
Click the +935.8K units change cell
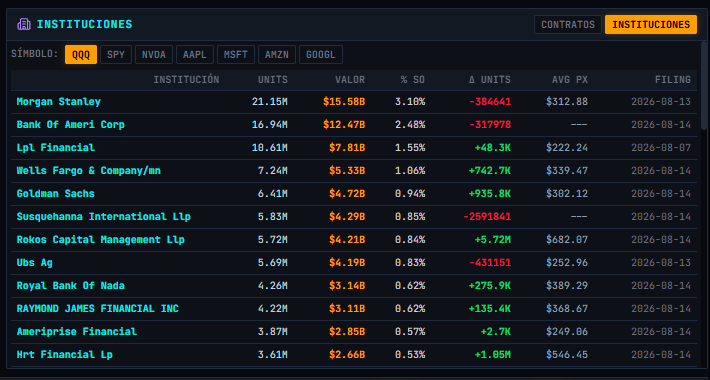click(490, 194)
